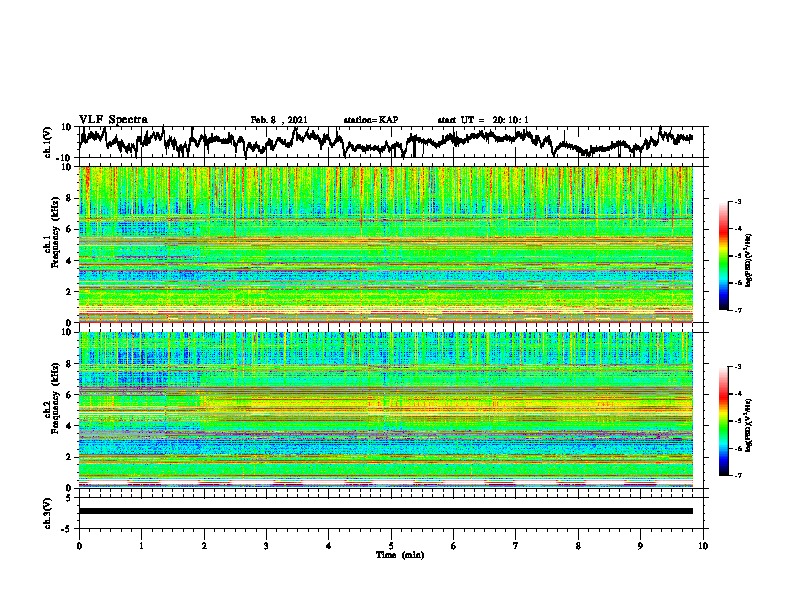Click the solid black ch.3 trace bar

pyautogui.click(x=386, y=511)
